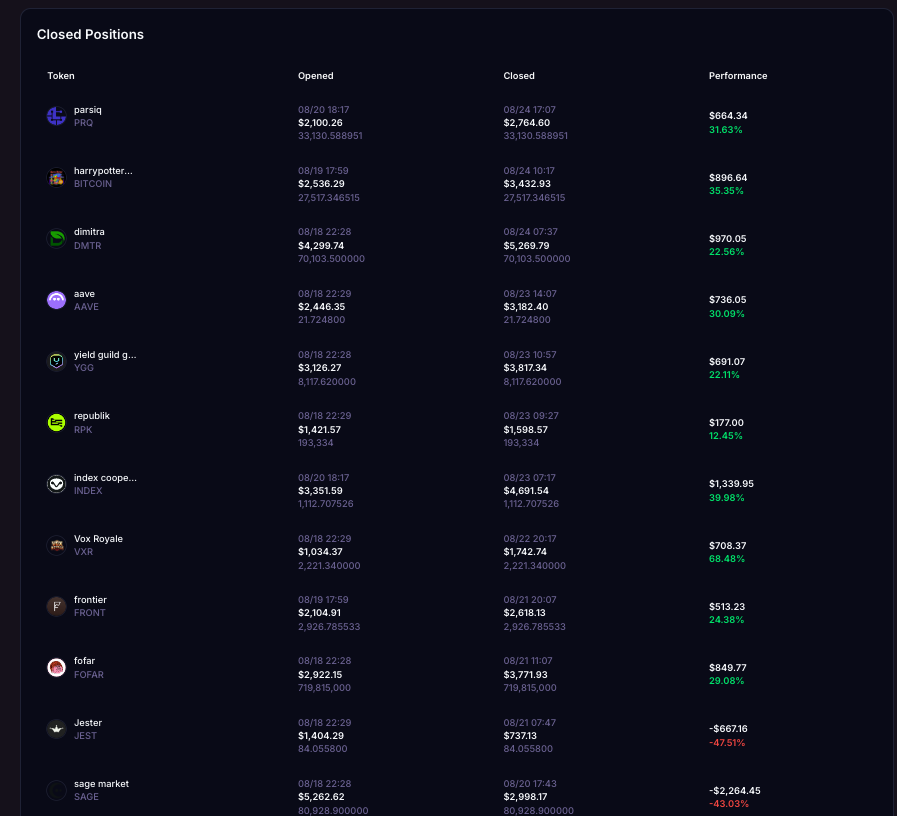Select the Token column header
This screenshot has height=816, width=897.
[61, 76]
